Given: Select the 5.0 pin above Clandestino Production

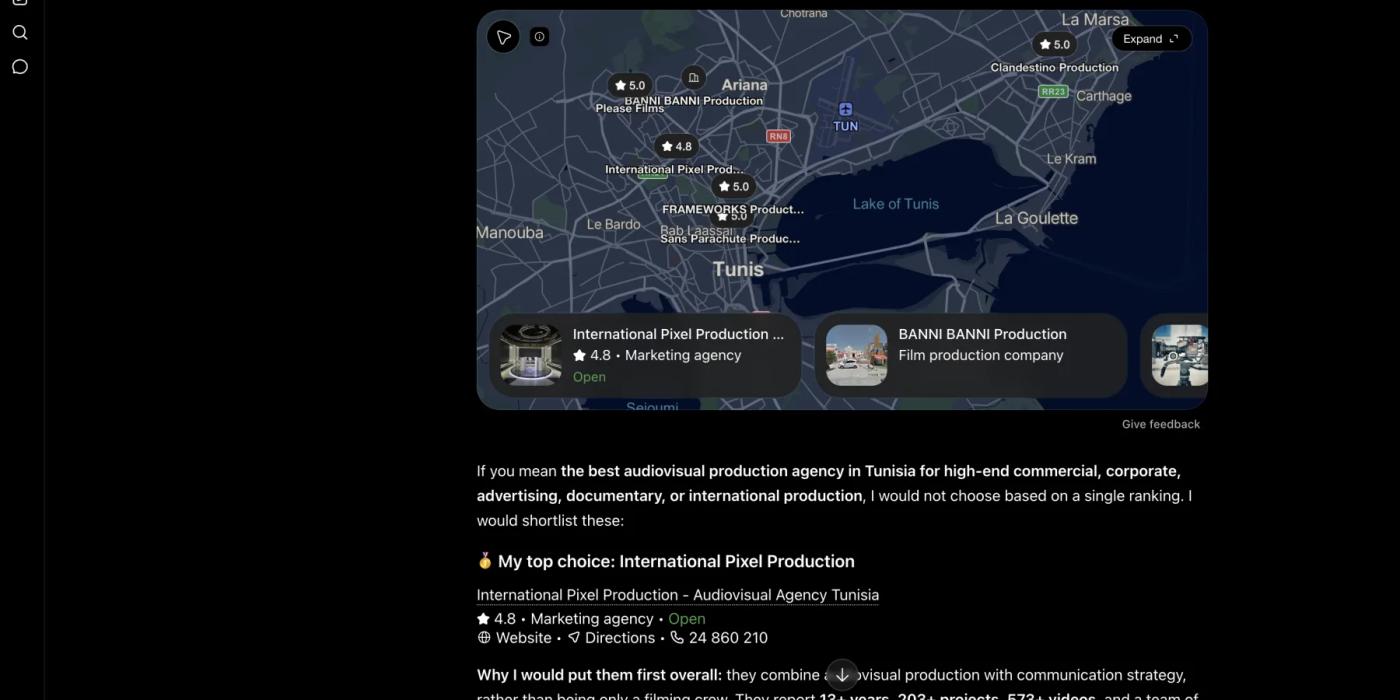Looking at the screenshot, I should tap(1054, 44).
